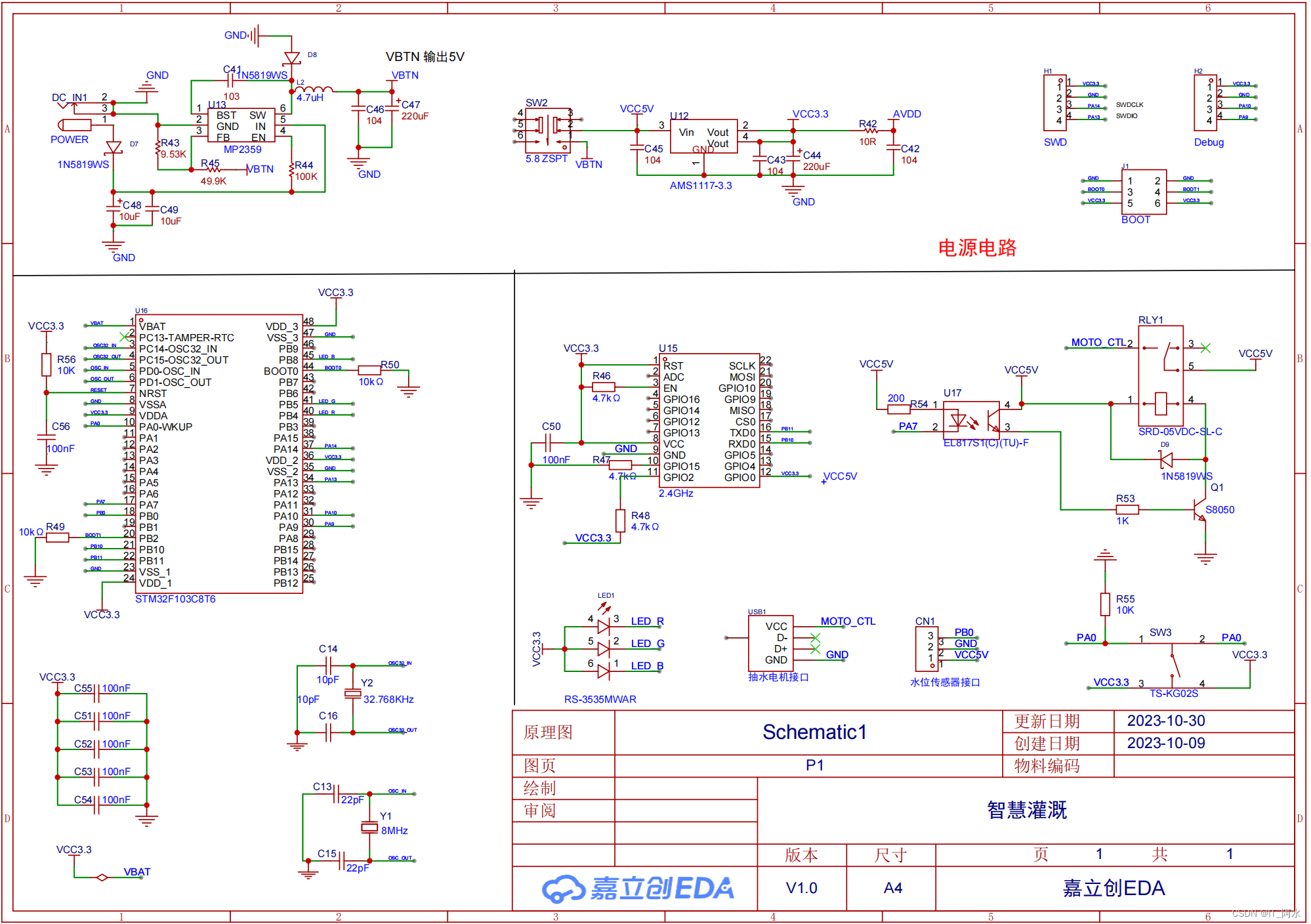Click the red '电源电路' section title

(977, 248)
